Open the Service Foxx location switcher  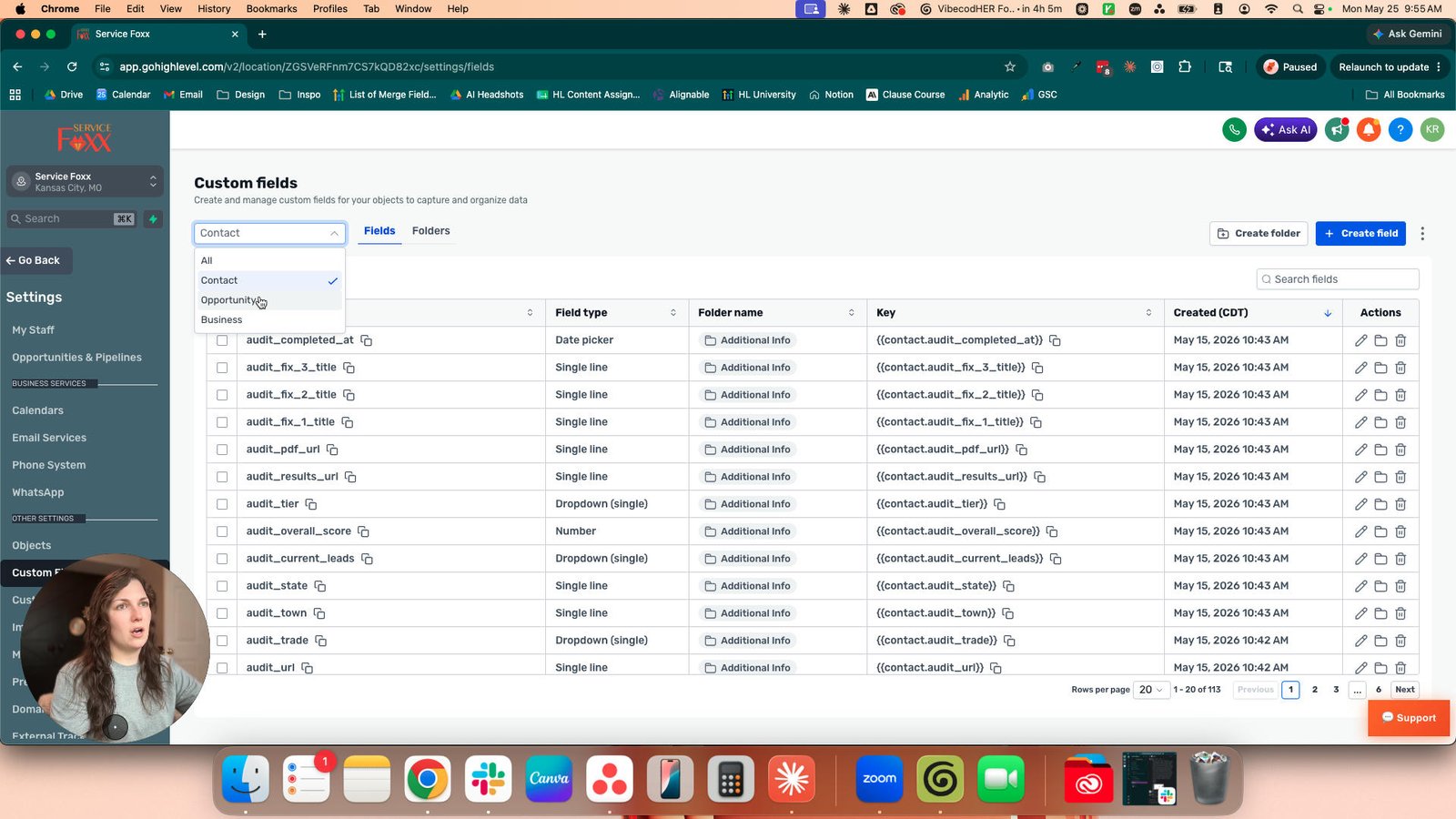[85, 182]
